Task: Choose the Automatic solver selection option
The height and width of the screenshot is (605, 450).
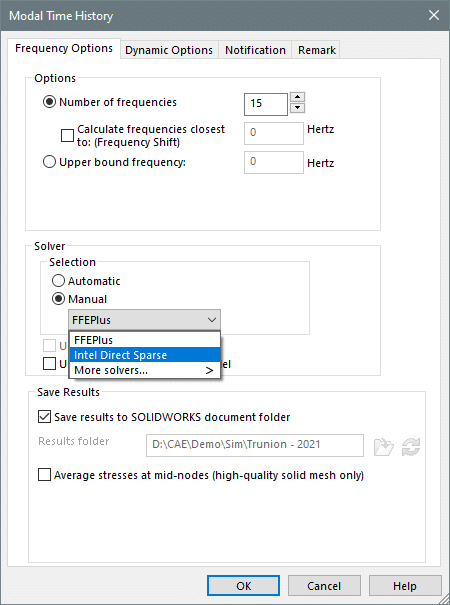Action: (x=58, y=281)
